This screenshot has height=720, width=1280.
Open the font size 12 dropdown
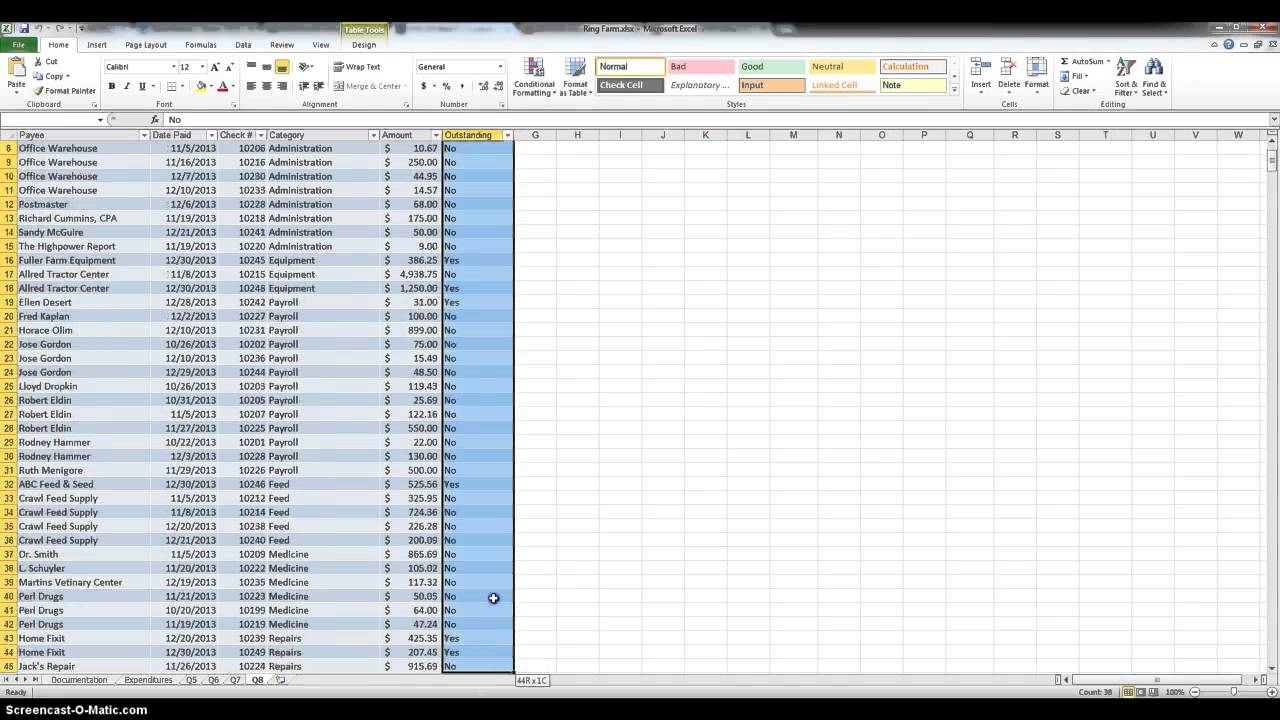point(202,67)
